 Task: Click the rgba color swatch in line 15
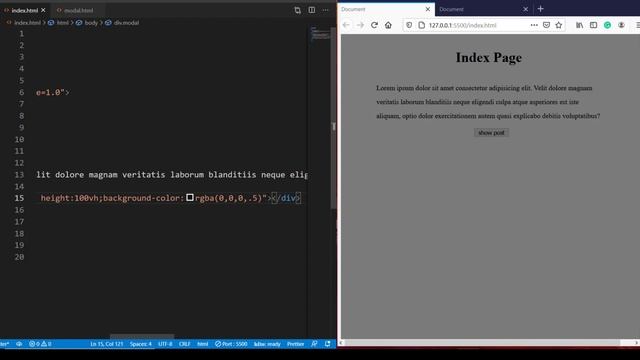click(190, 198)
